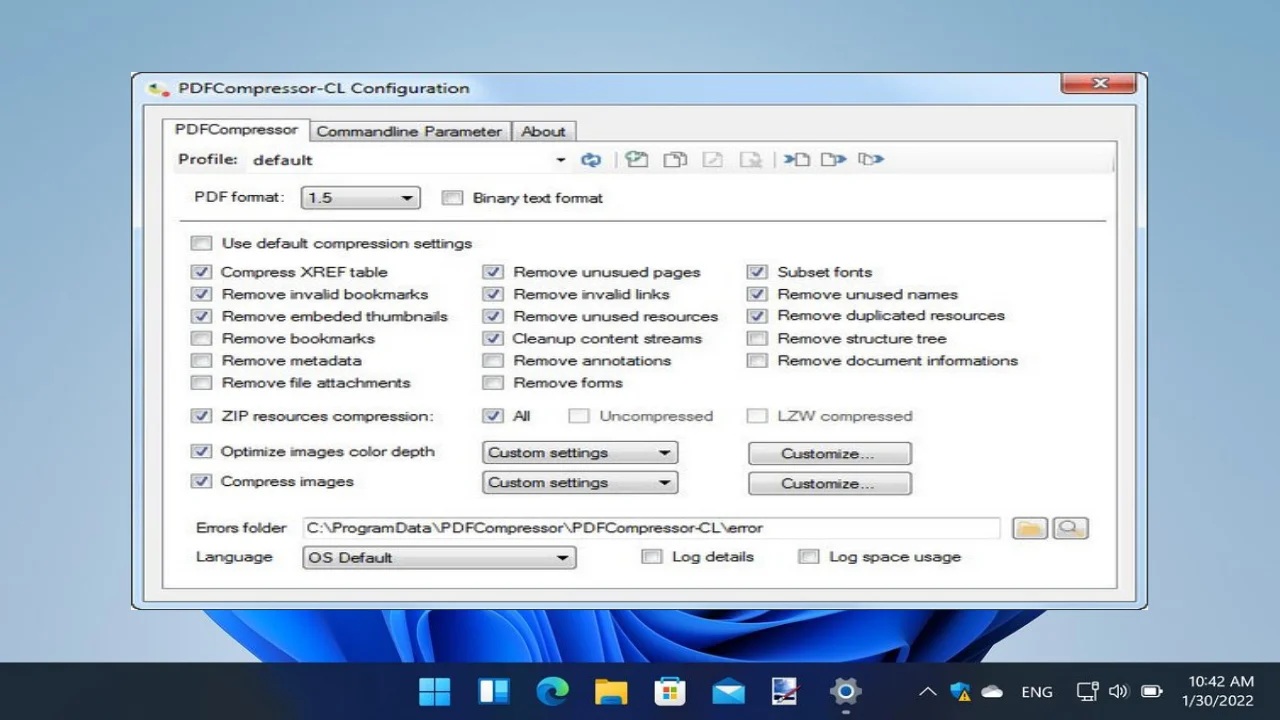The width and height of the screenshot is (1280, 720).
Task: Click the battery status tray icon
Action: pos(1152,691)
